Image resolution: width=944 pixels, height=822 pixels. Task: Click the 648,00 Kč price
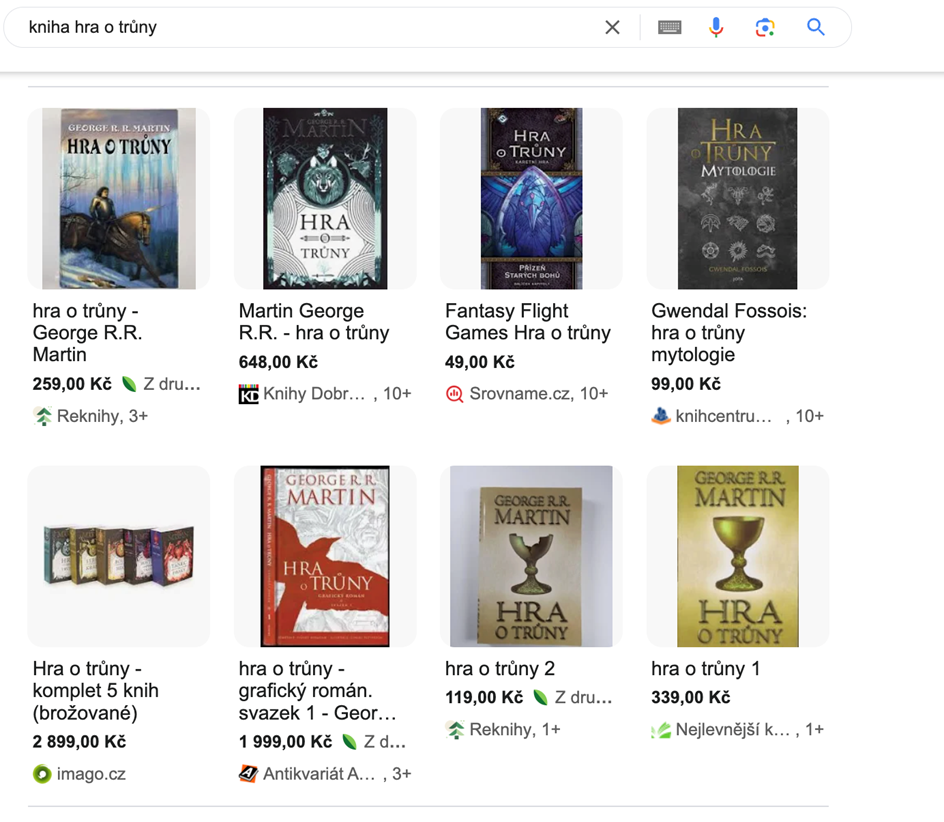pos(278,362)
